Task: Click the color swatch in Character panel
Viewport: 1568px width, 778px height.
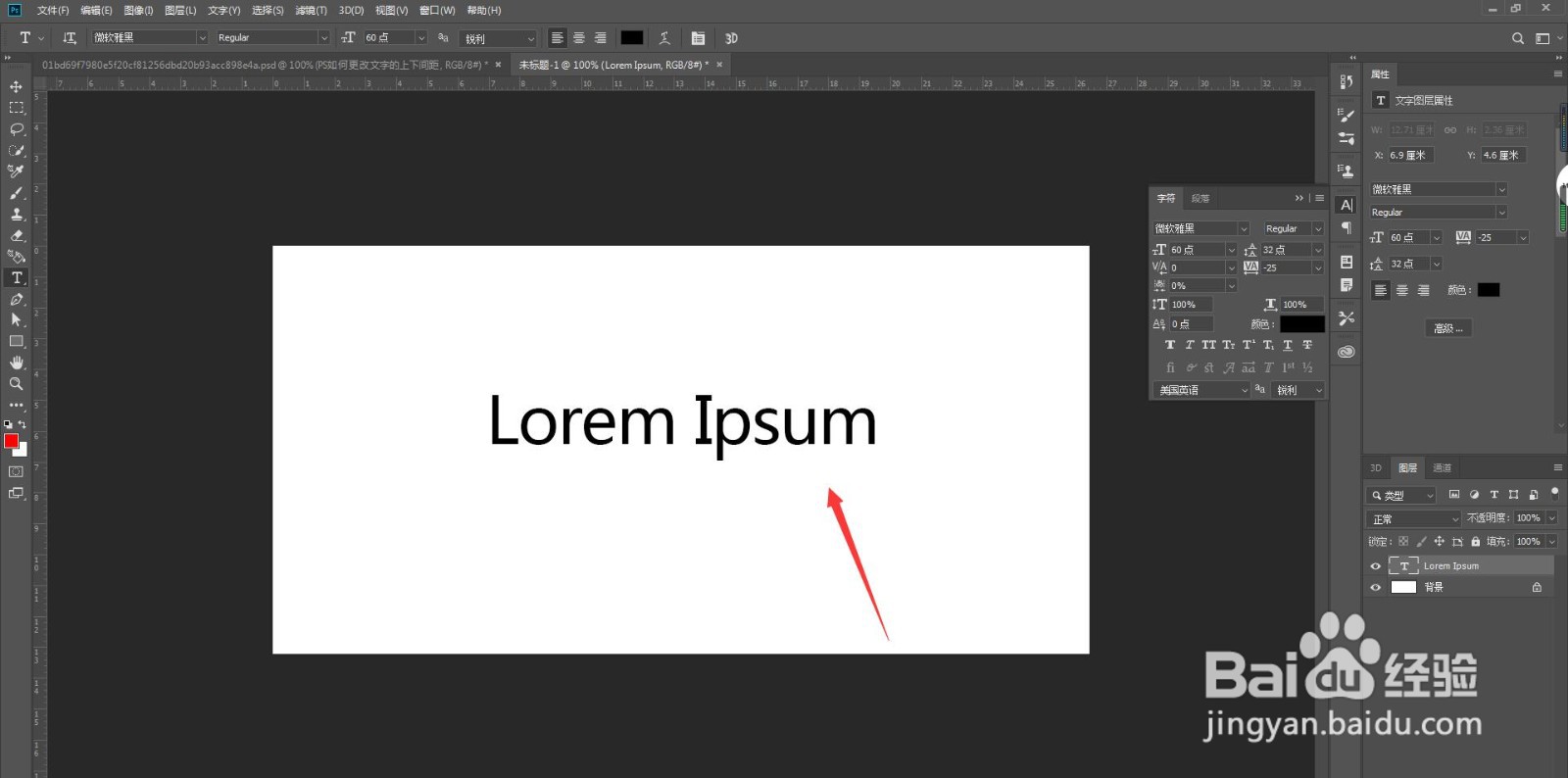Action: (1302, 323)
